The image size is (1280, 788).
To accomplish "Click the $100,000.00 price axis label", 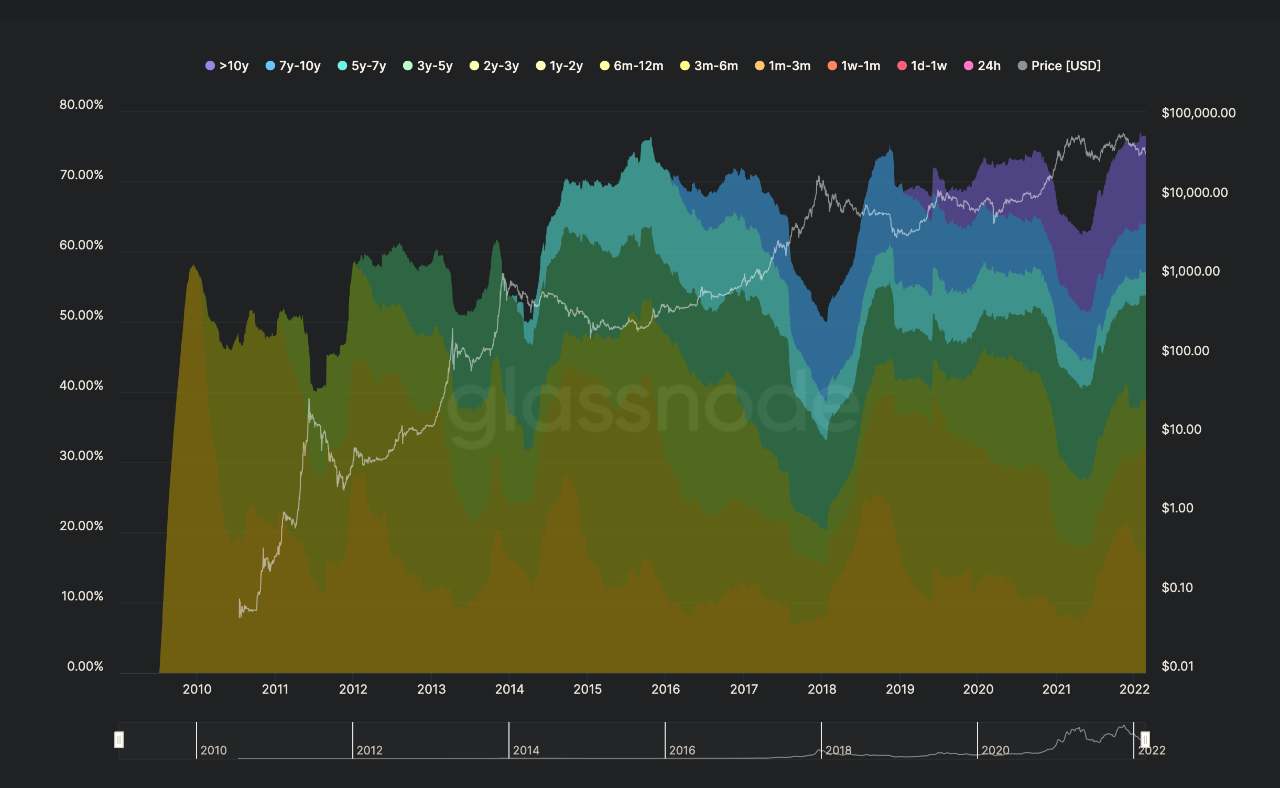I will pos(1199,113).
